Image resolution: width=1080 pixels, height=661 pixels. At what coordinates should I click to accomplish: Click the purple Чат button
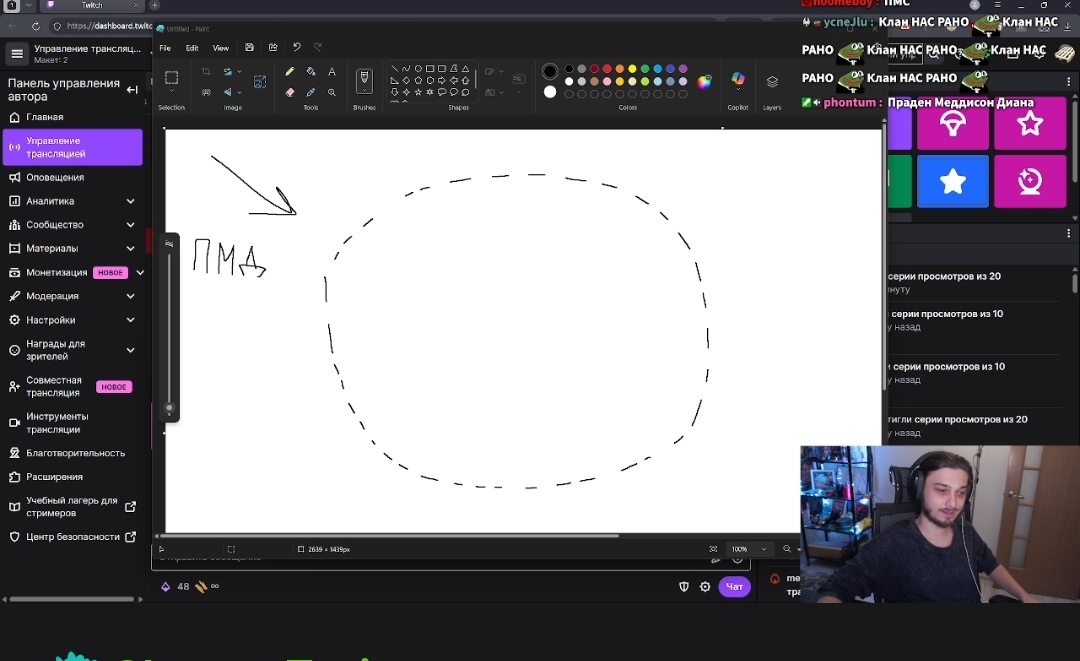(734, 587)
